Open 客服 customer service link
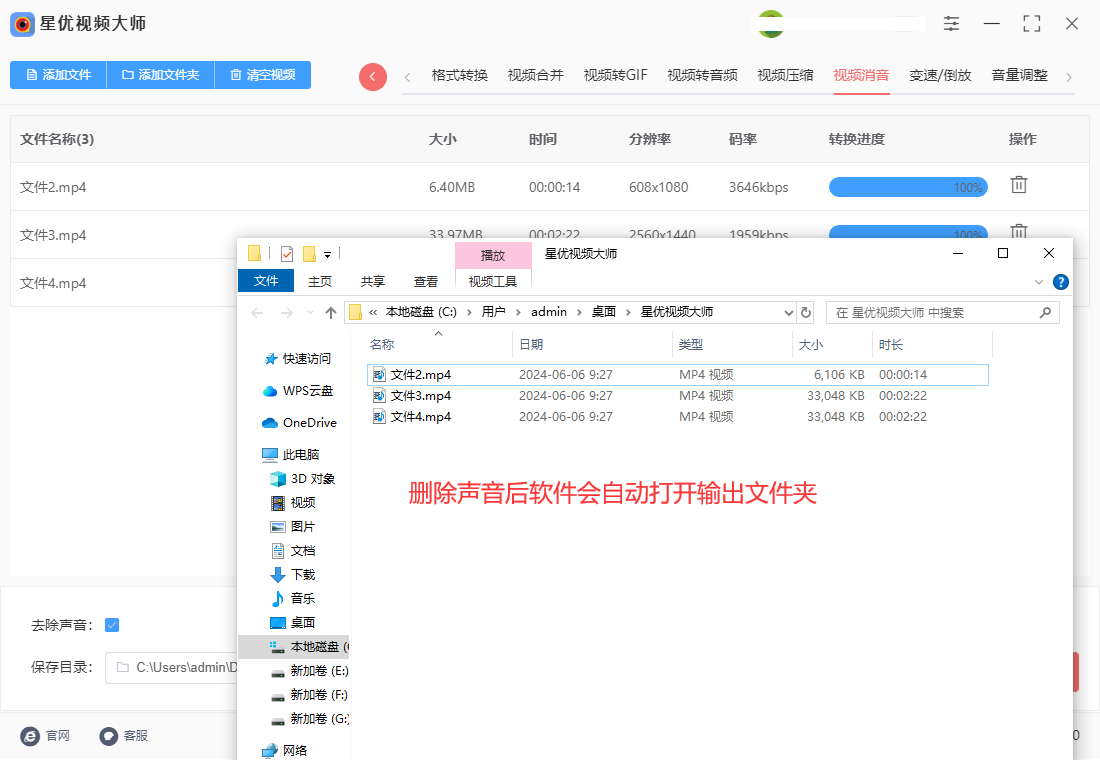 click(123, 735)
